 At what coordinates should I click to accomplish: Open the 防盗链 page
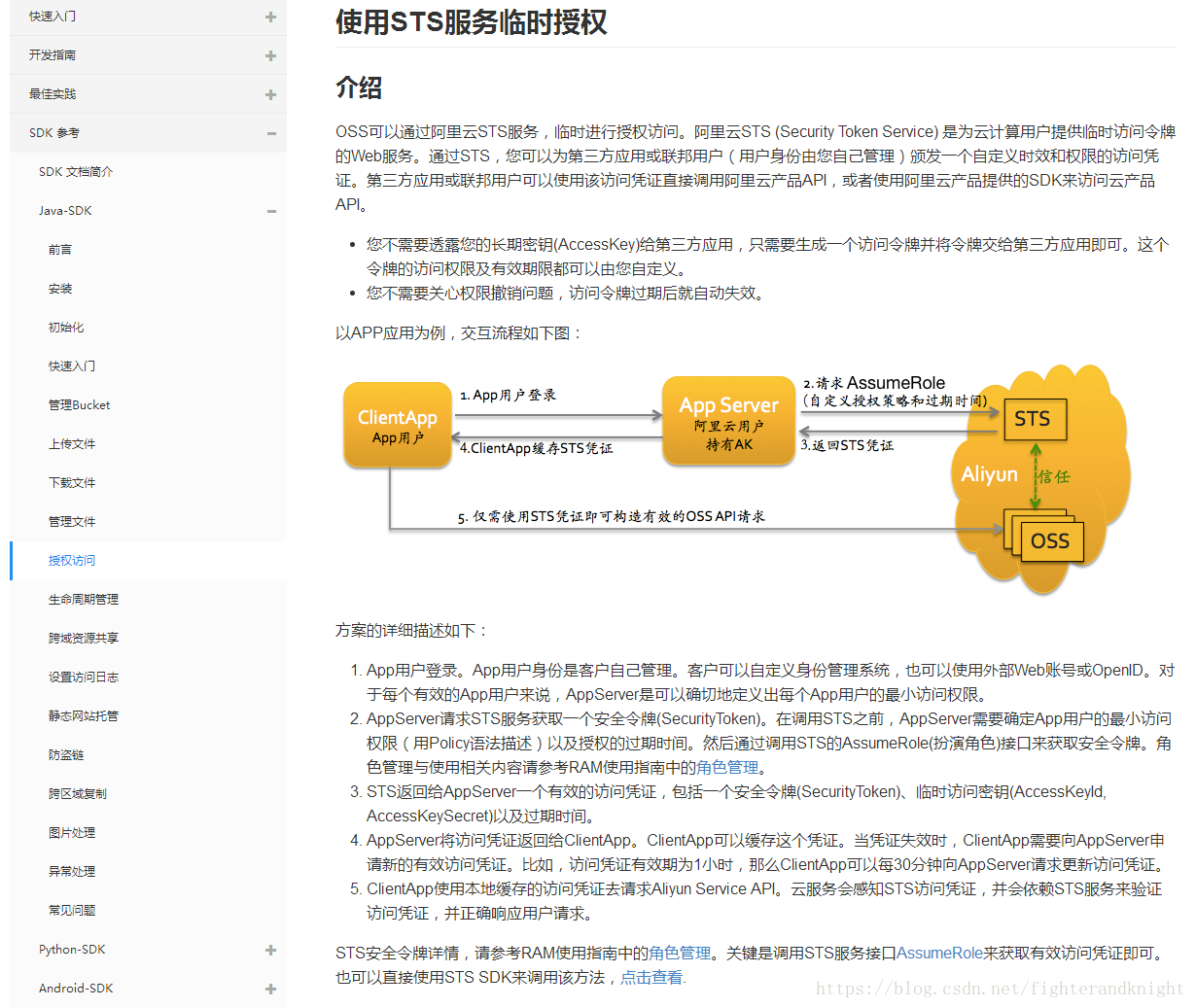pos(66,755)
